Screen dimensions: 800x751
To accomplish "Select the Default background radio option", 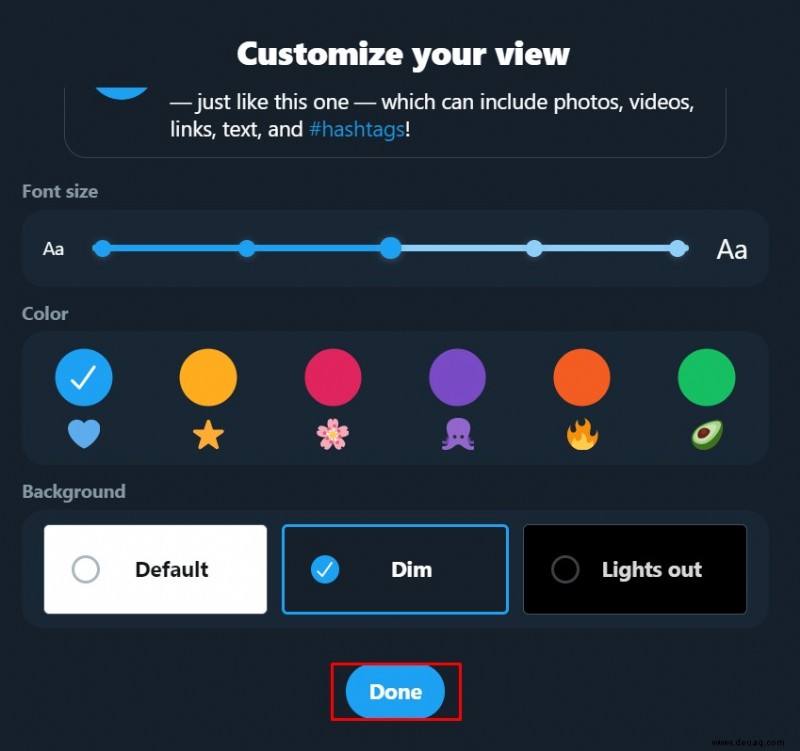I will click(155, 569).
